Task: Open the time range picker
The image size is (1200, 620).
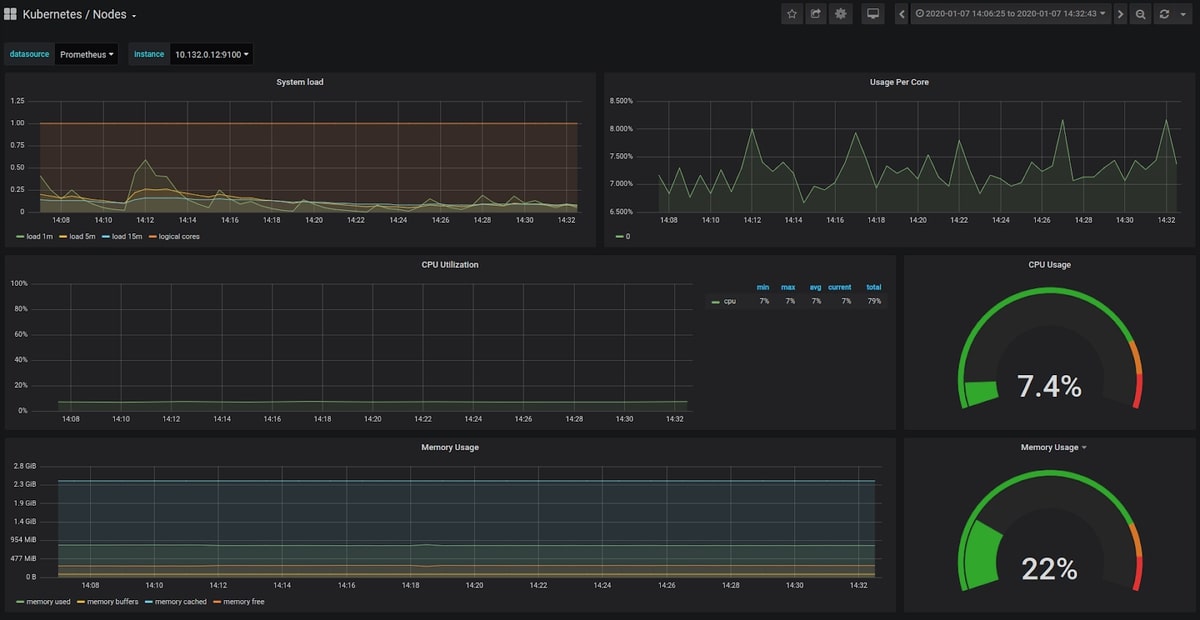Action: (1011, 14)
